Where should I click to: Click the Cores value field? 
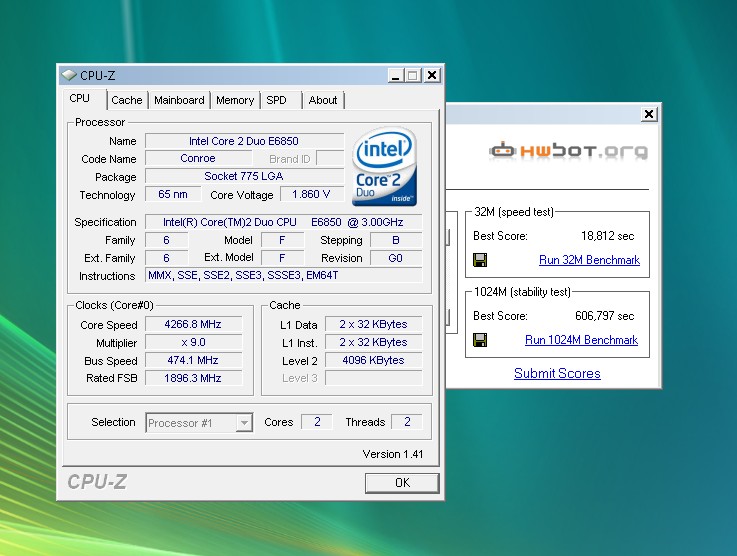coord(317,422)
